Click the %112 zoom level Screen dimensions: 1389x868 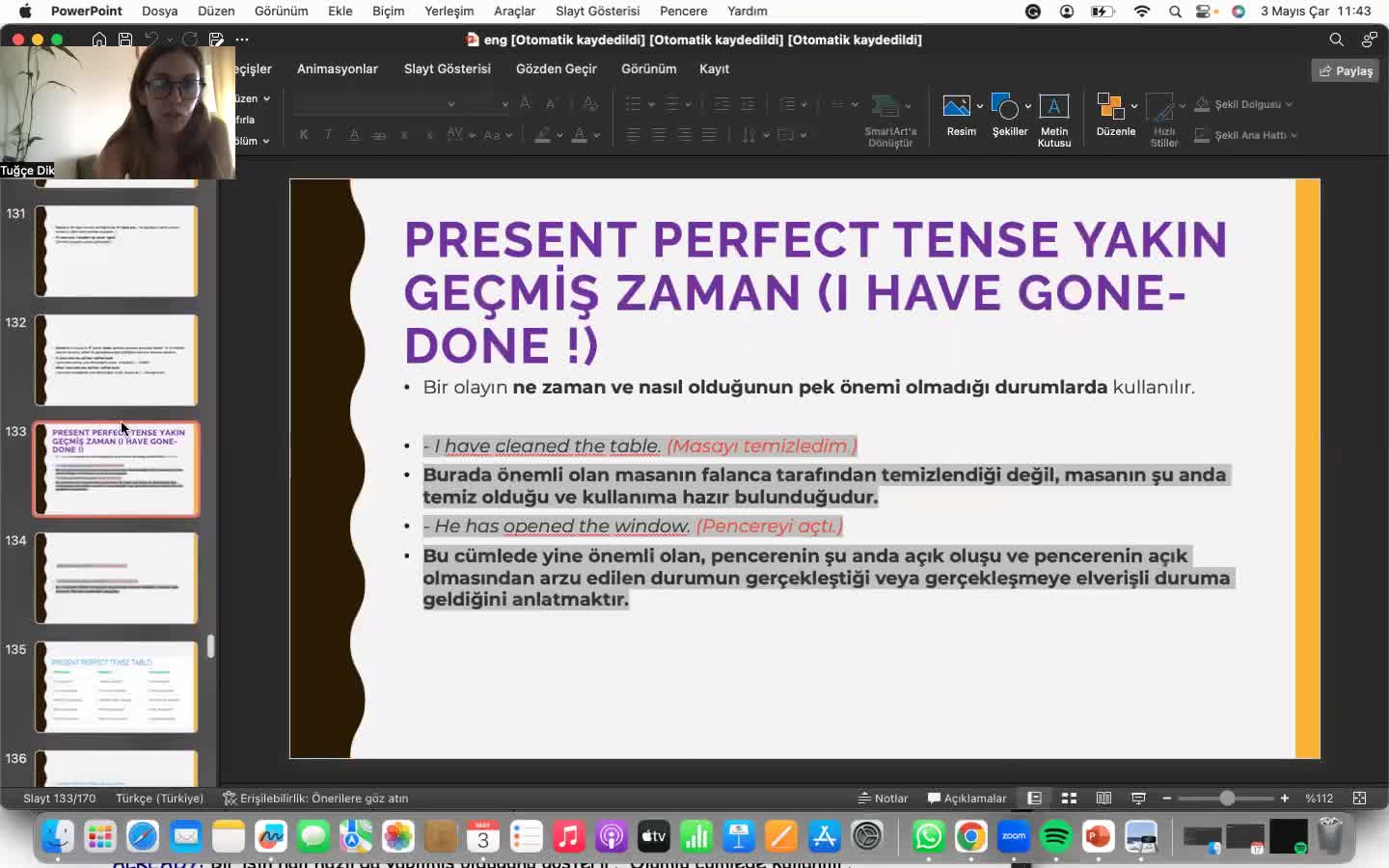(x=1319, y=798)
